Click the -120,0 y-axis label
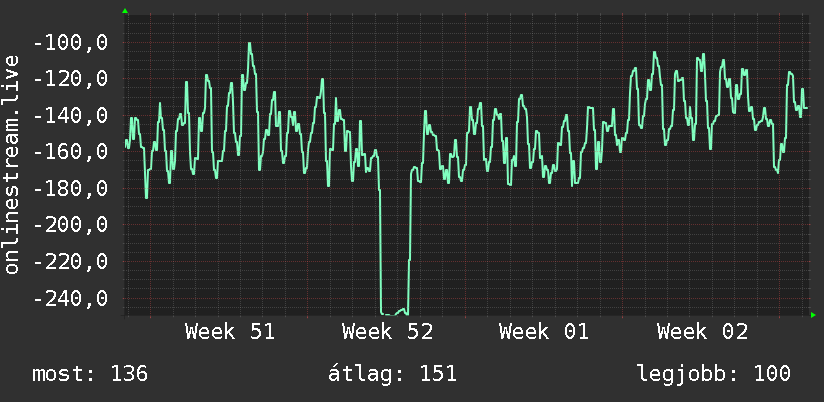Viewport: 824px width, 402px height. coord(71,79)
